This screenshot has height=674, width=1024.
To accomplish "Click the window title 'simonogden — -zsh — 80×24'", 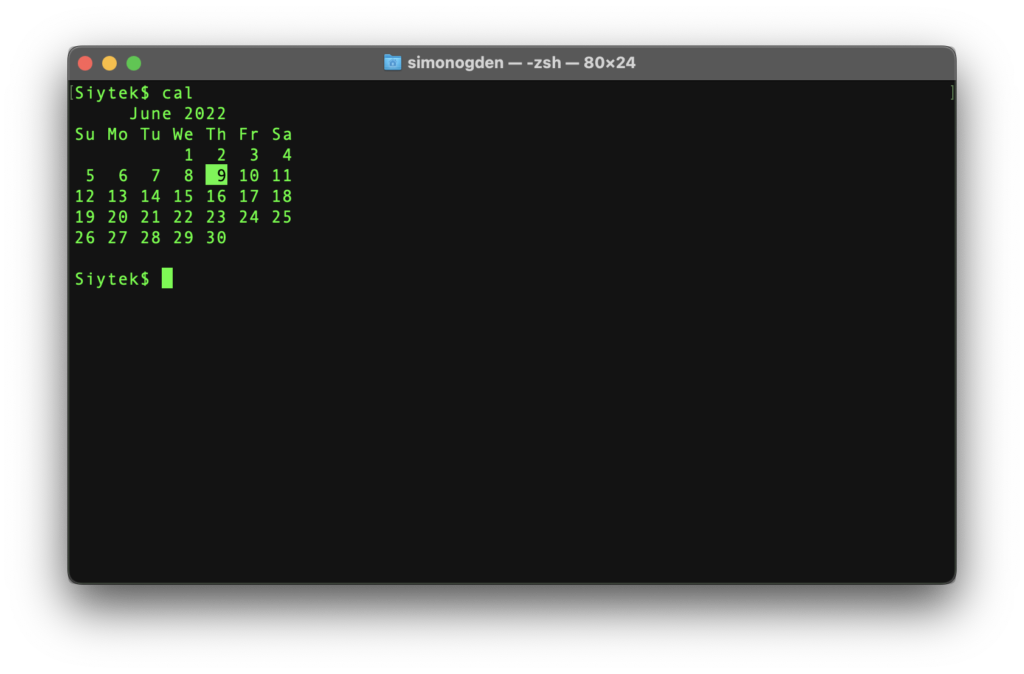I will [521, 63].
